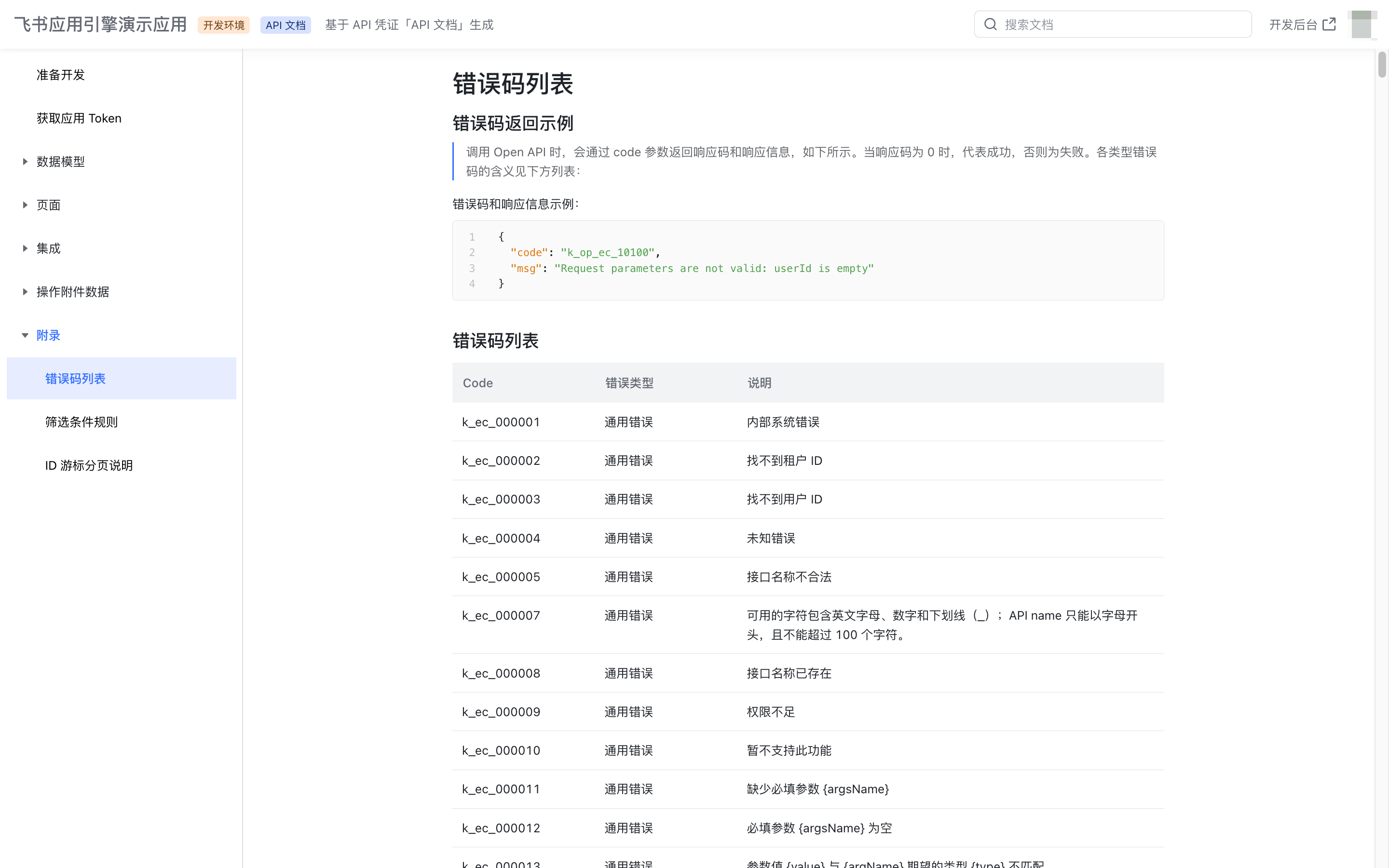Click the API 文档 badge
Image resolution: width=1389 pixels, height=868 pixels.
285,25
